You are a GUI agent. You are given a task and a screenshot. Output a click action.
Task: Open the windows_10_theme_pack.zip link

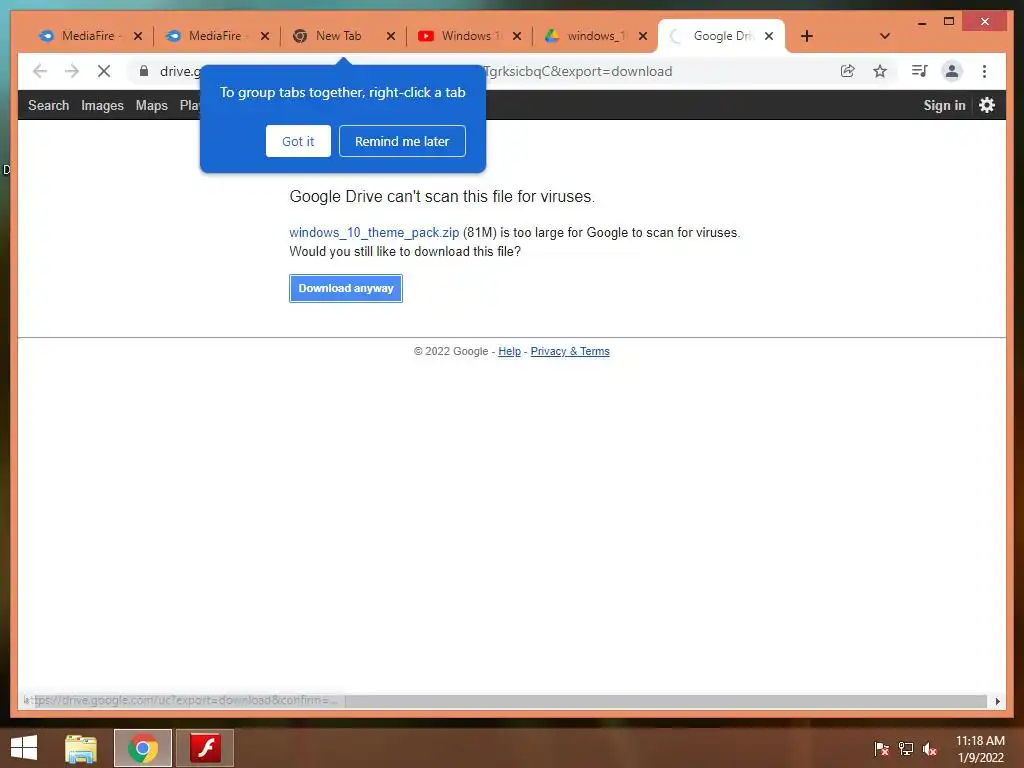point(374,232)
